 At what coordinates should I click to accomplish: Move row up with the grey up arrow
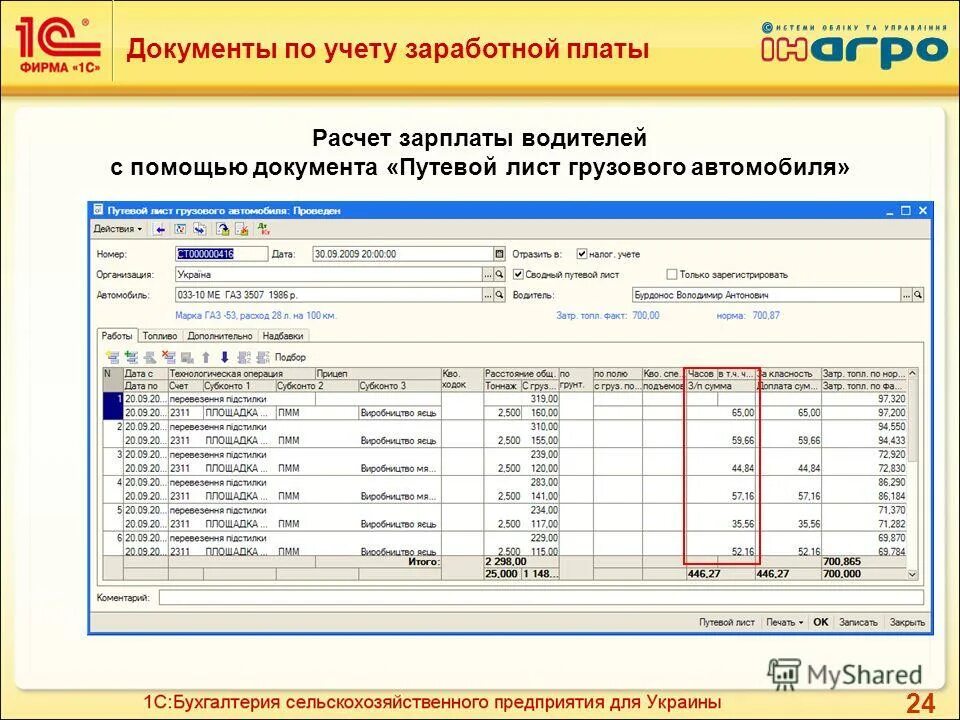(x=206, y=357)
